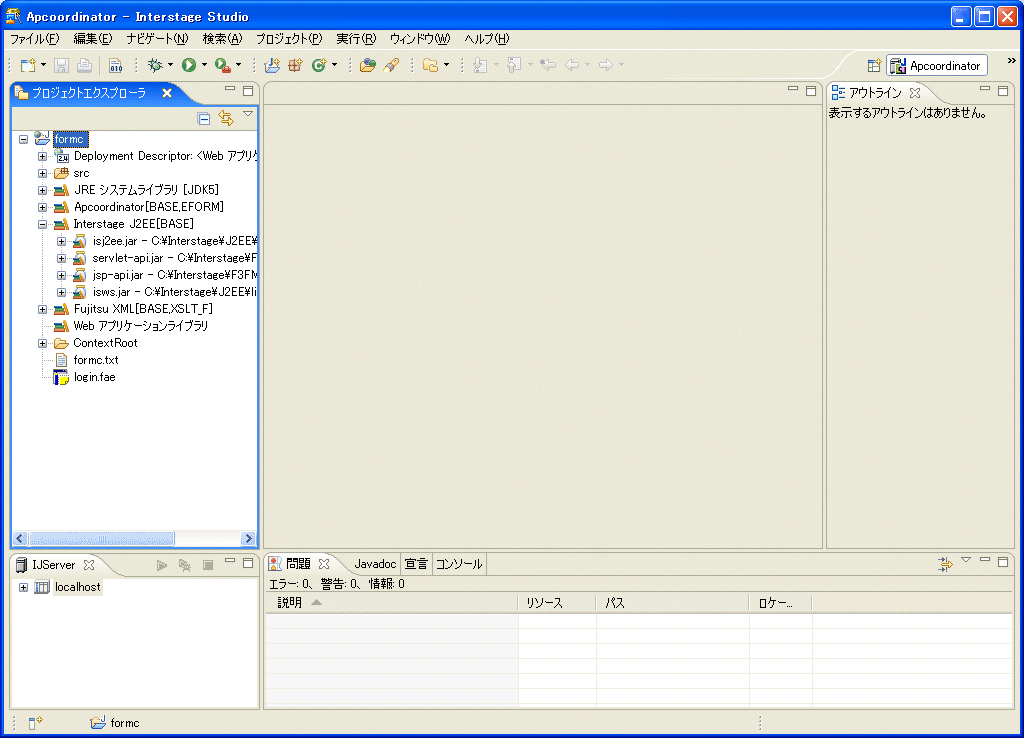
Task: Click the Back navigation arrow
Action: click(x=571, y=65)
